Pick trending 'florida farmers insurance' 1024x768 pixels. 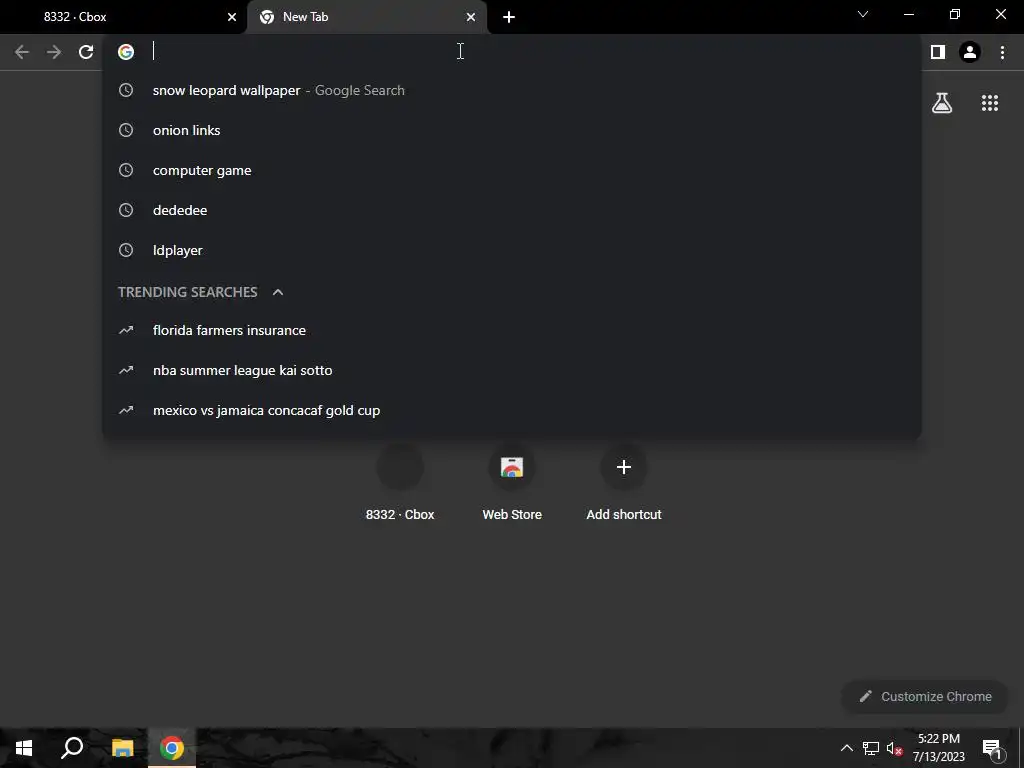512,330
